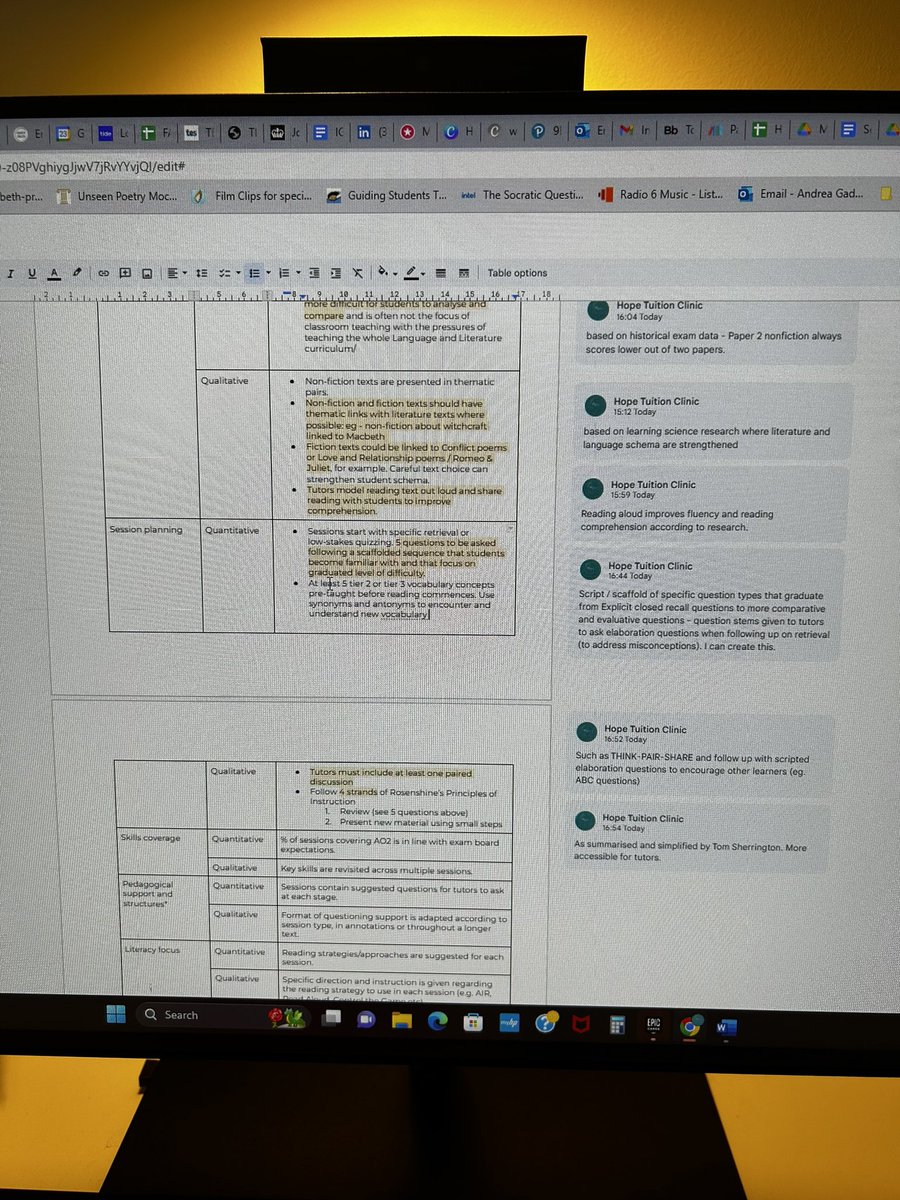Viewport: 900px width, 1200px height.
Task: Click the border dash style icon
Action: (463, 272)
